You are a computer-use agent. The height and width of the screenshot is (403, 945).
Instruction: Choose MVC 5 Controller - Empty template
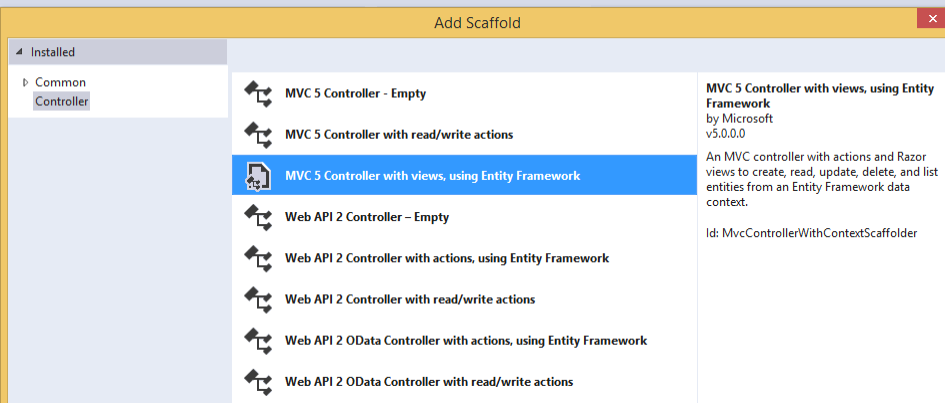(355, 94)
